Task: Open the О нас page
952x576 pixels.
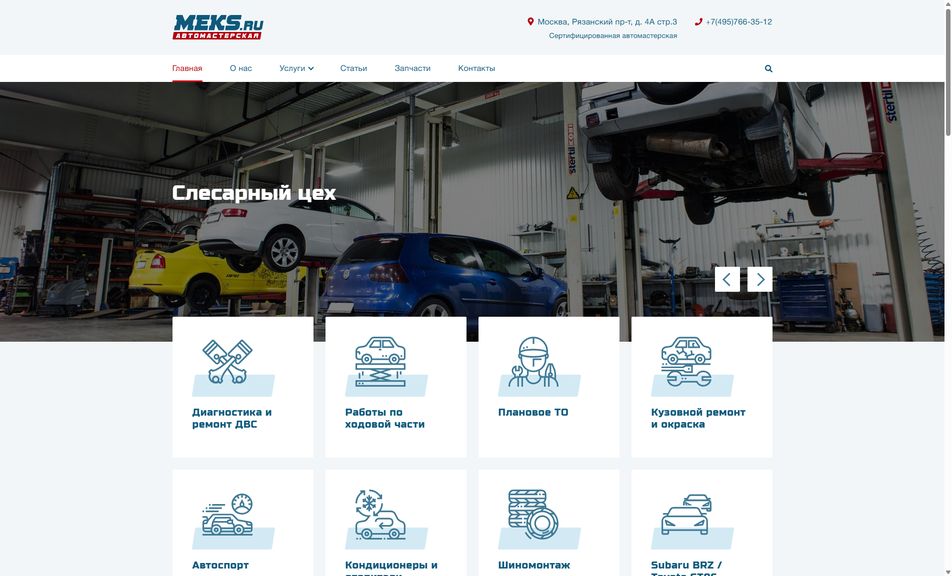Action: (x=241, y=69)
